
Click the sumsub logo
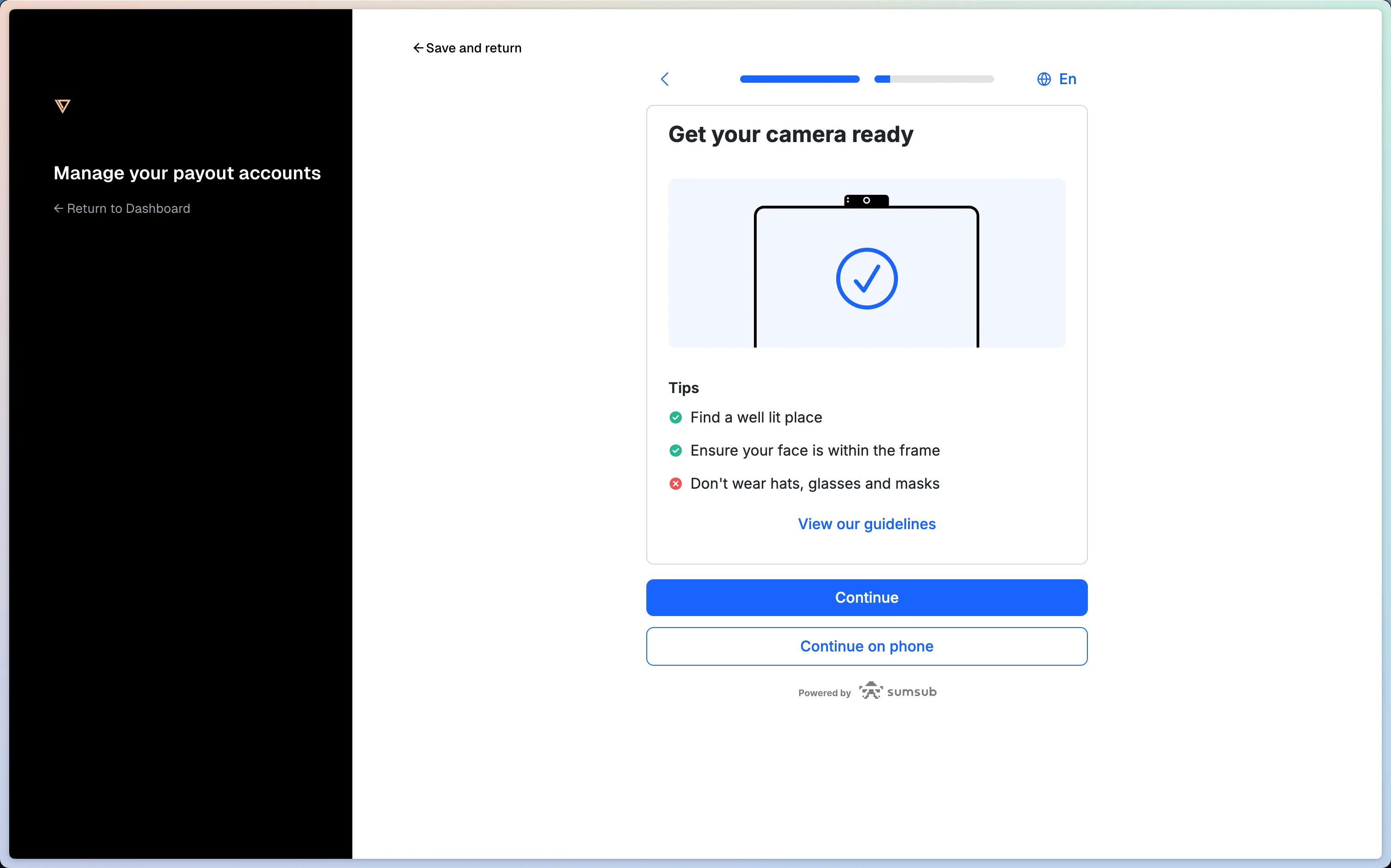point(897,691)
